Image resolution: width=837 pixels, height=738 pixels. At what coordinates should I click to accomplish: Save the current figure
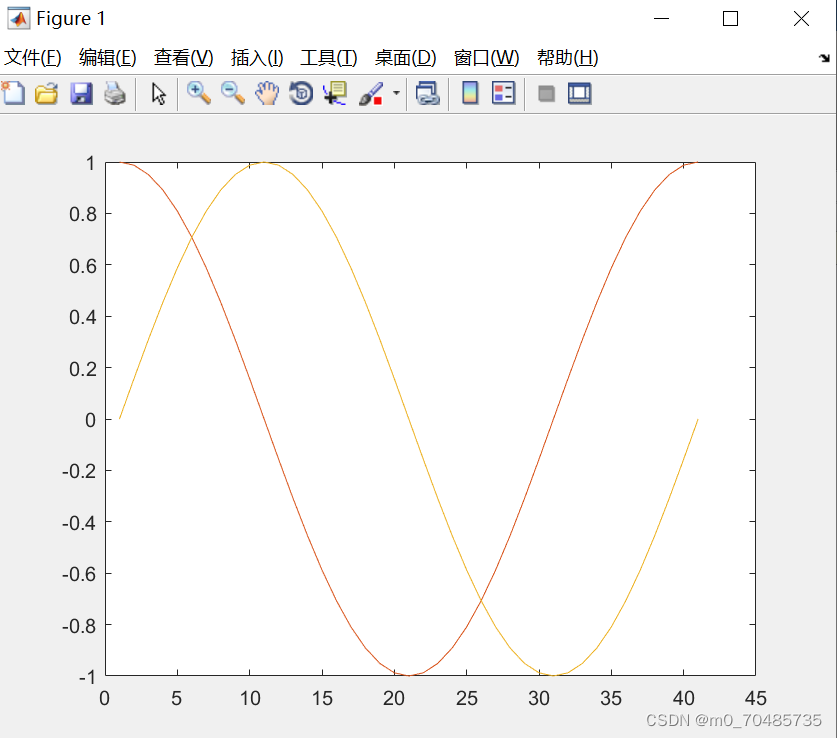(80, 93)
